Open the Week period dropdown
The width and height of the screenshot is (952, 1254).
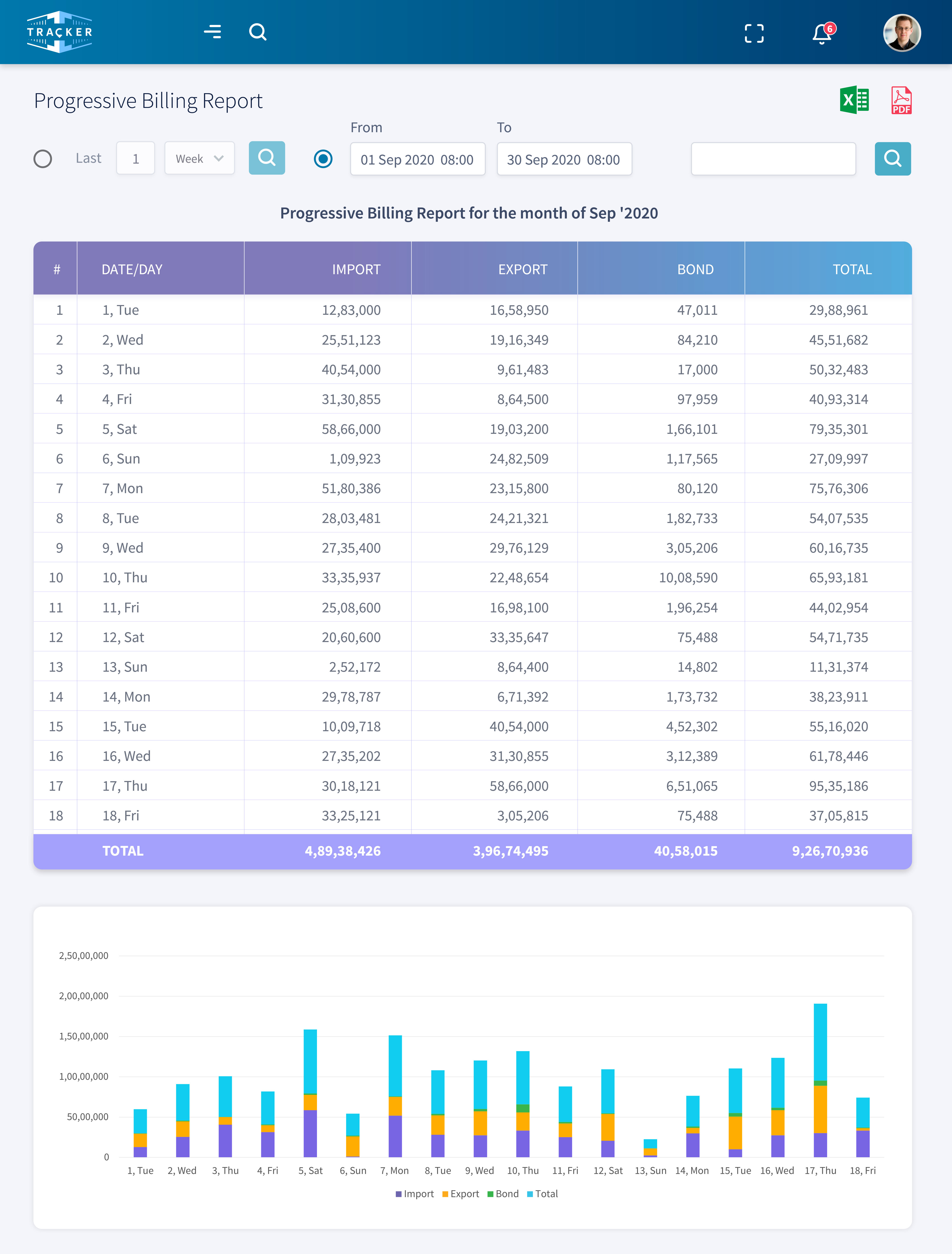pos(199,158)
